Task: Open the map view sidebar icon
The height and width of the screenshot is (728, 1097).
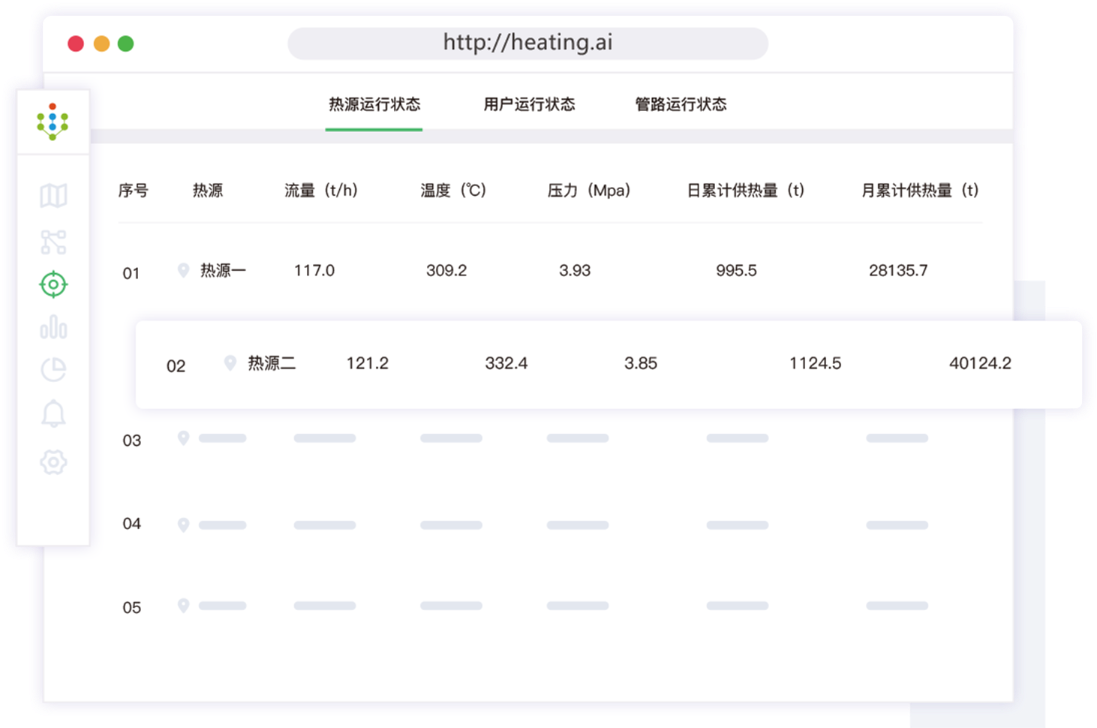Action: point(53,196)
